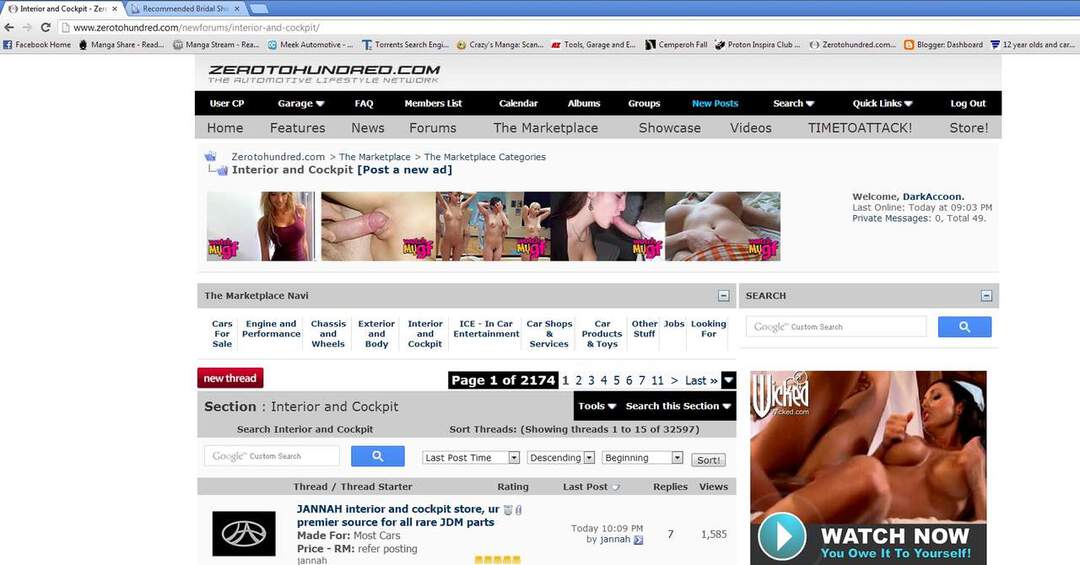Click the blue magnifier under Search Interior and Cockpit
This screenshot has width=1080, height=565.
377,456
